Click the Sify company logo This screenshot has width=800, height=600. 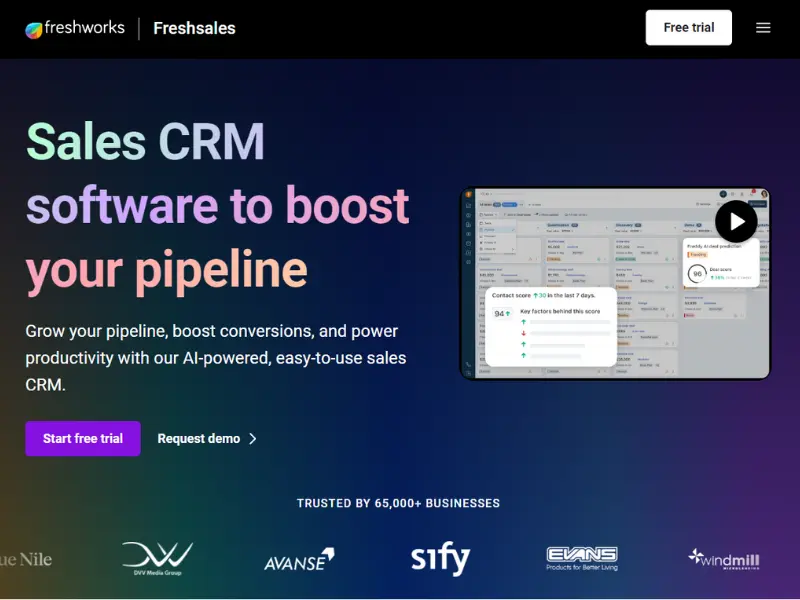(x=438, y=558)
